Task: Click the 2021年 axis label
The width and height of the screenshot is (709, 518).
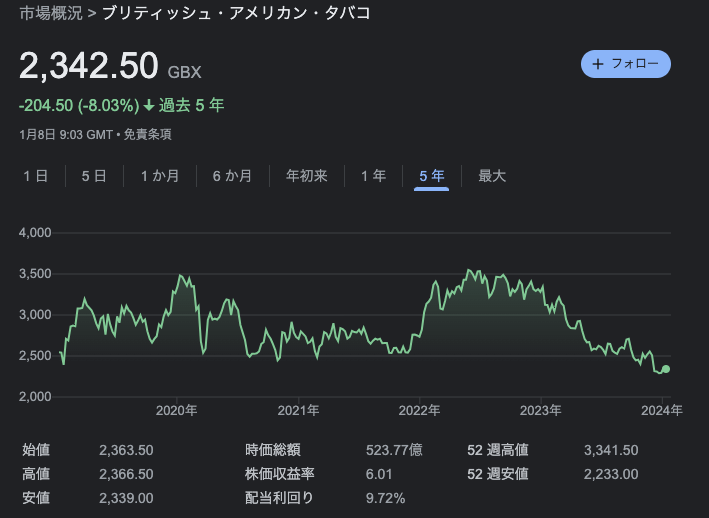Action: click(x=298, y=410)
